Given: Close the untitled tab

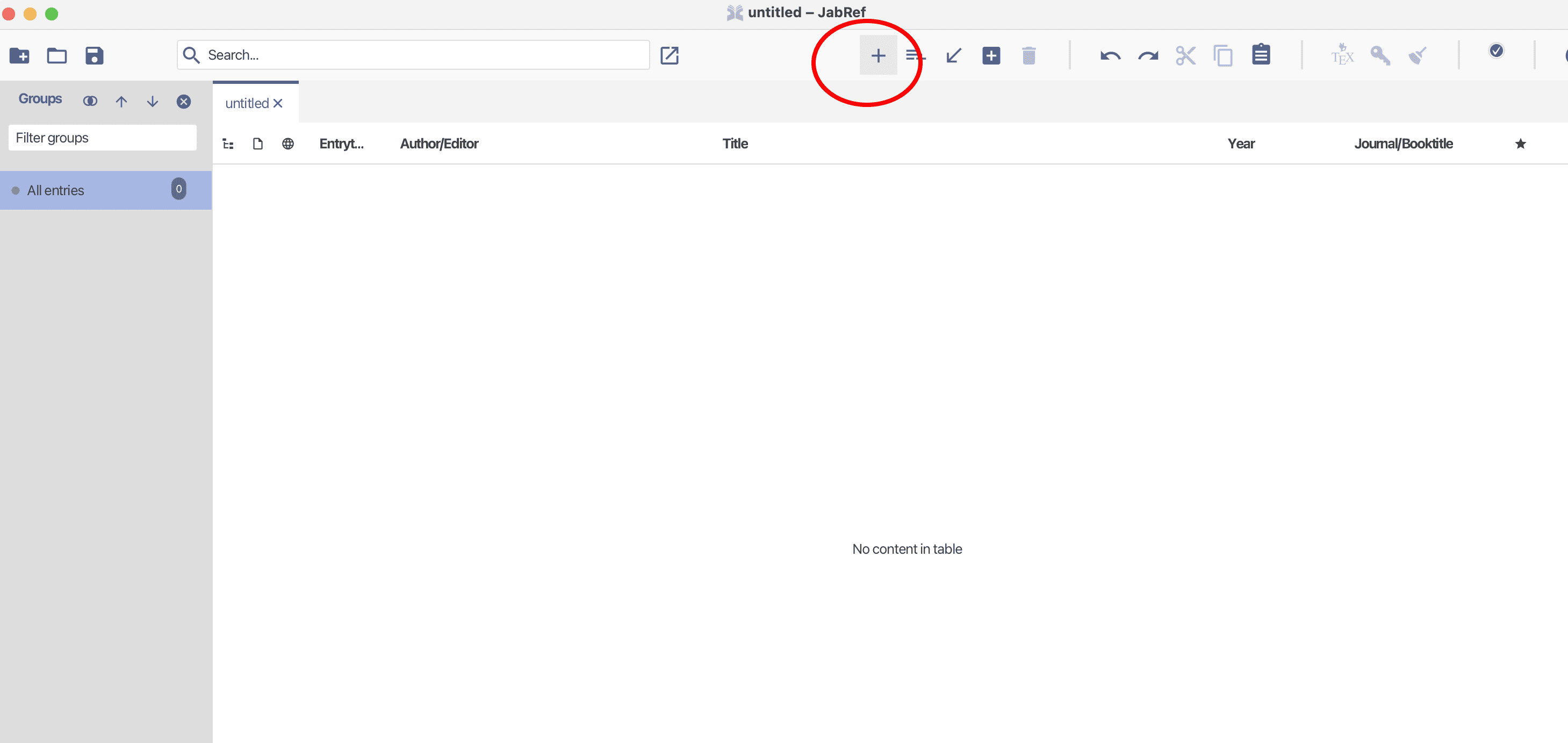Looking at the screenshot, I should 278,103.
